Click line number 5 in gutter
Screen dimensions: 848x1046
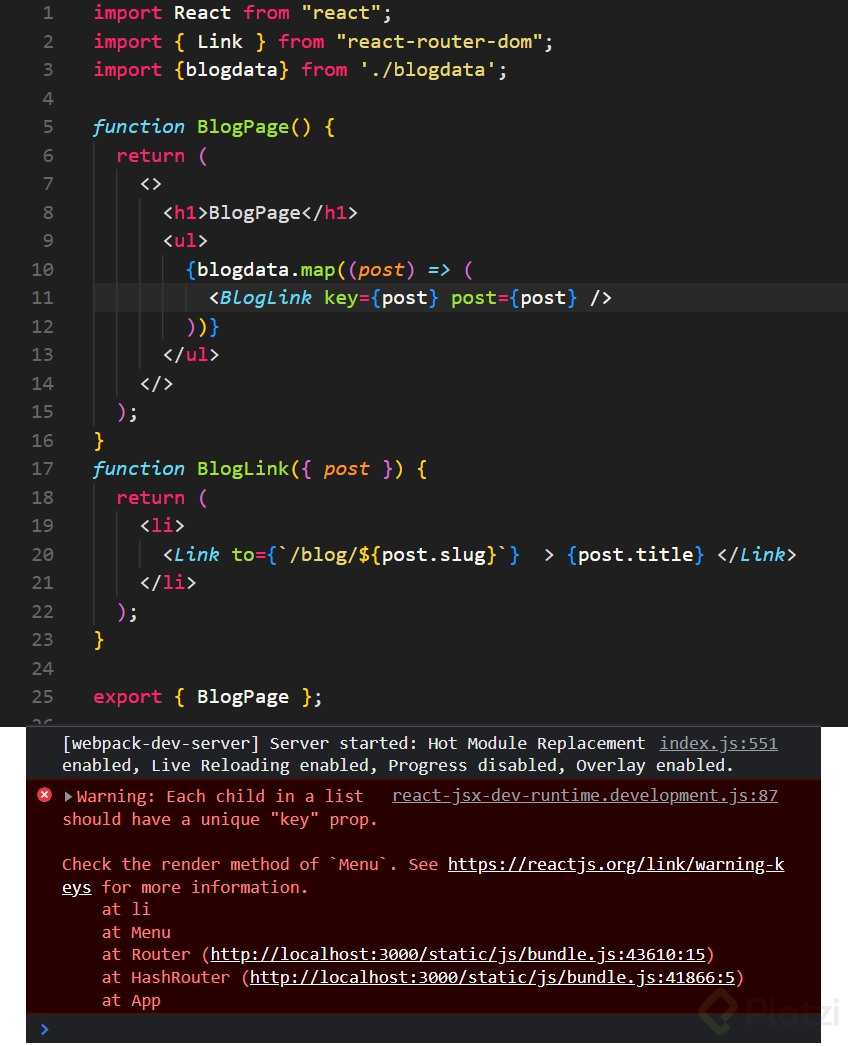coord(47,127)
